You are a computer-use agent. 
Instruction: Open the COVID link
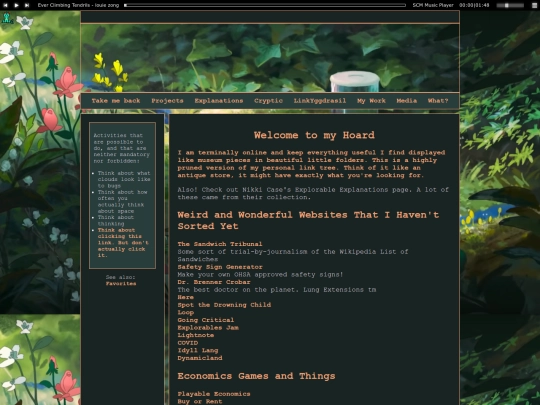coord(188,343)
